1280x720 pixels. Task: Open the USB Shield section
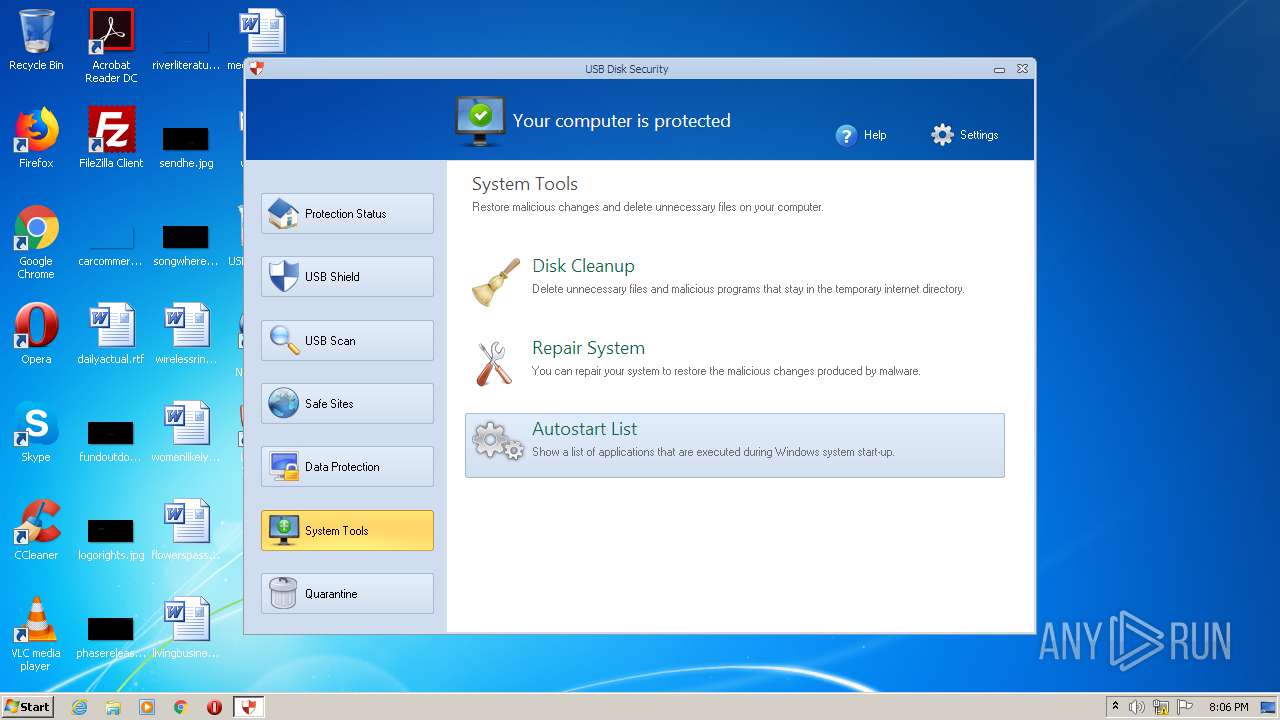(347, 276)
